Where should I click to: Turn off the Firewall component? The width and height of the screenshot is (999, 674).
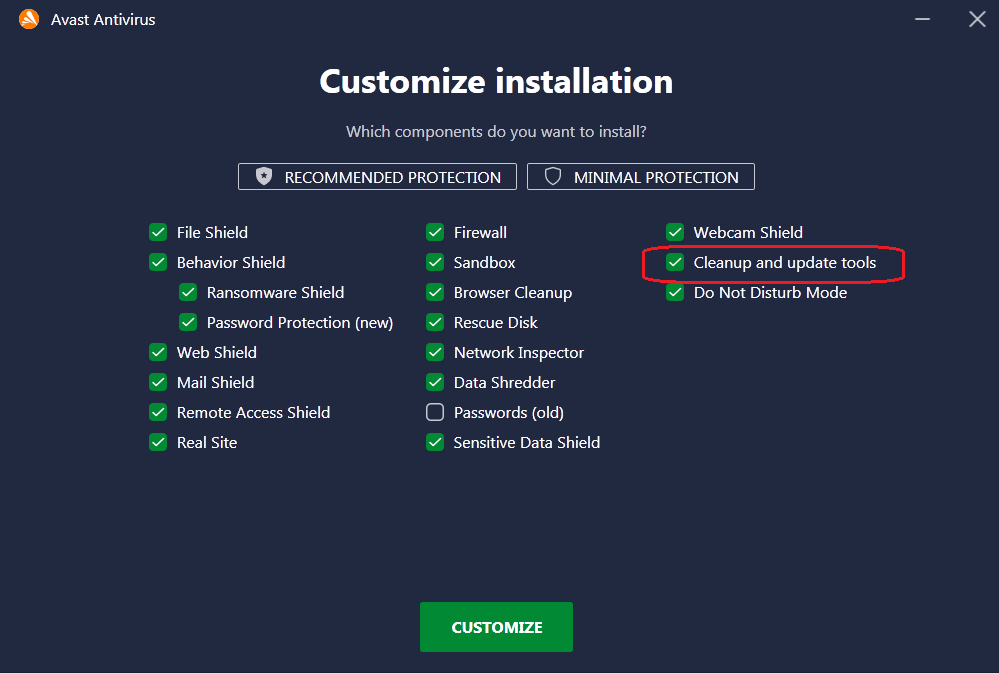coord(435,233)
